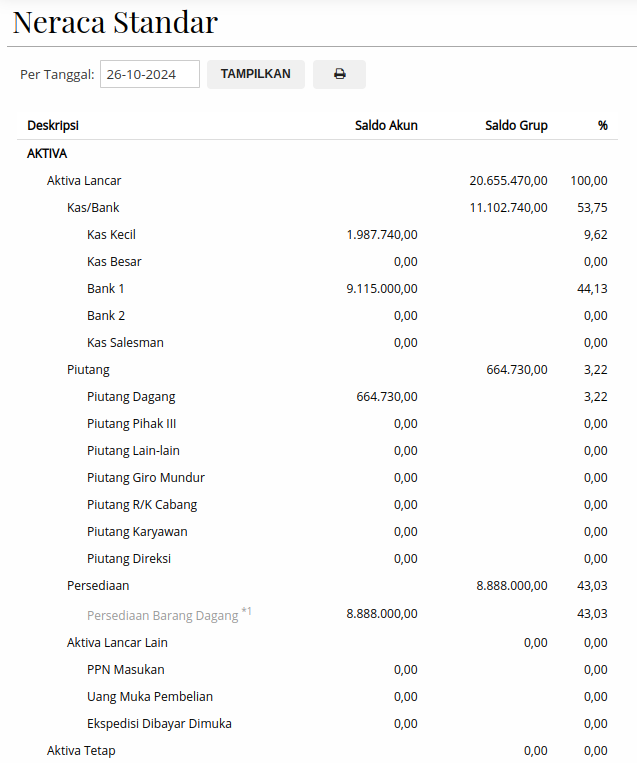Click the Saldo Akun column header
Image resolution: width=637 pixels, height=763 pixels.
pyautogui.click(x=386, y=126)
